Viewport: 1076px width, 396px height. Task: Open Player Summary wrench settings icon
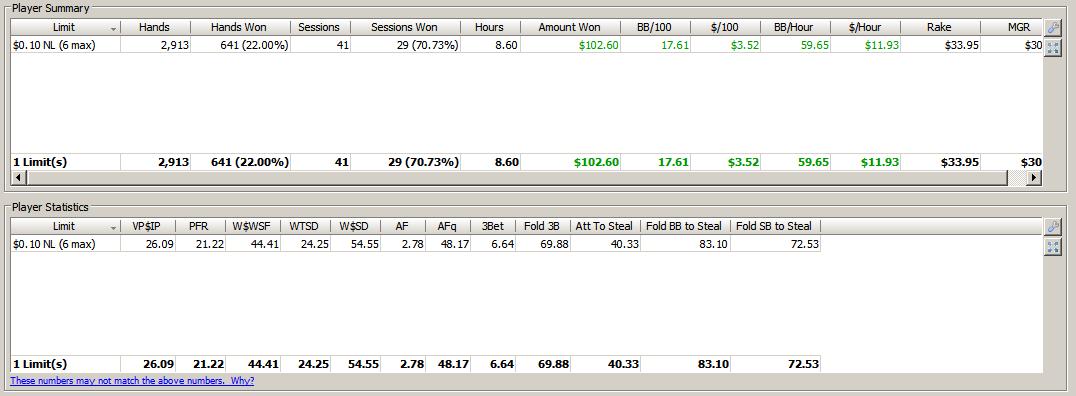(x=1052, y=27)
